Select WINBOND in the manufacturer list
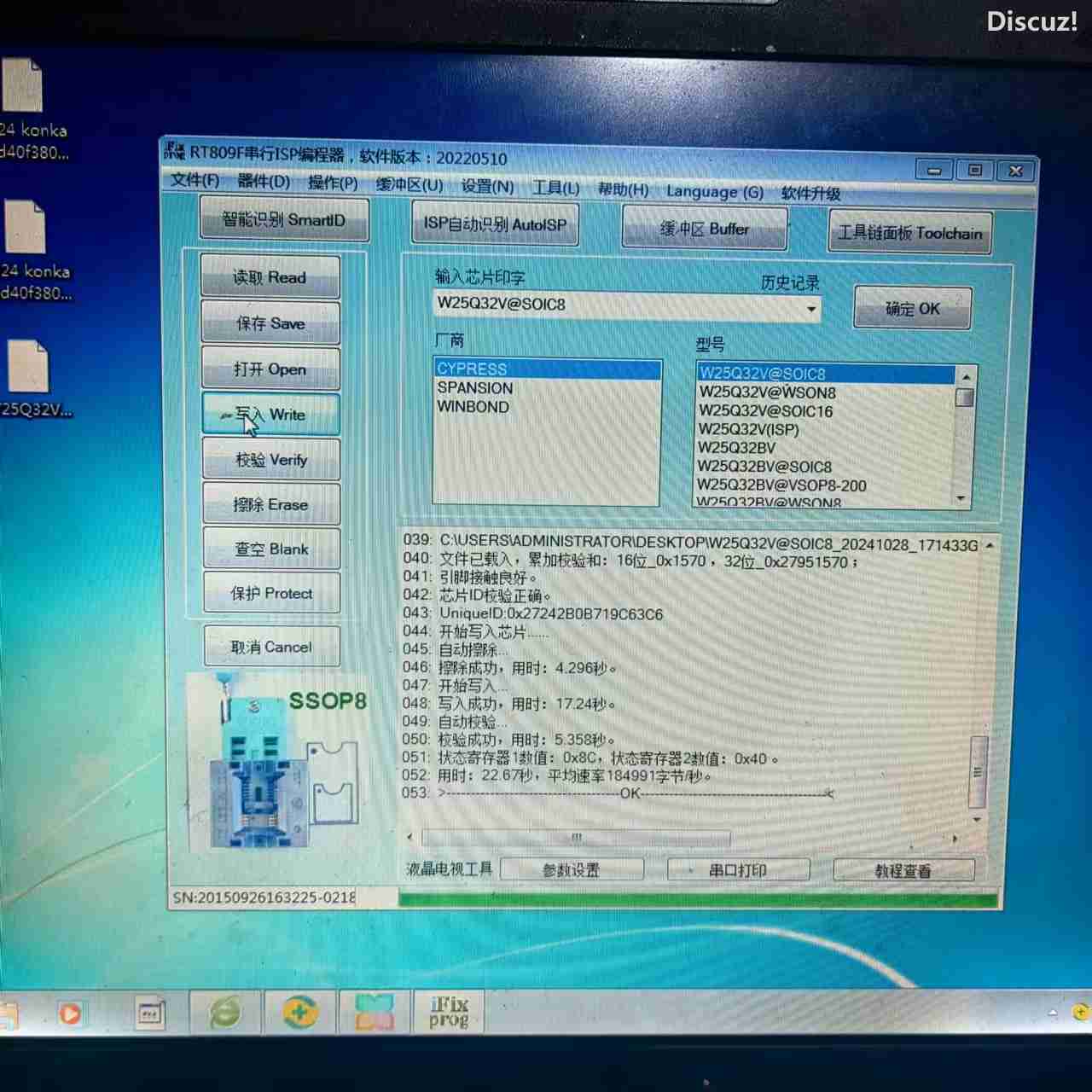This screenshot has height=1092, width=1092. [473, 407]
